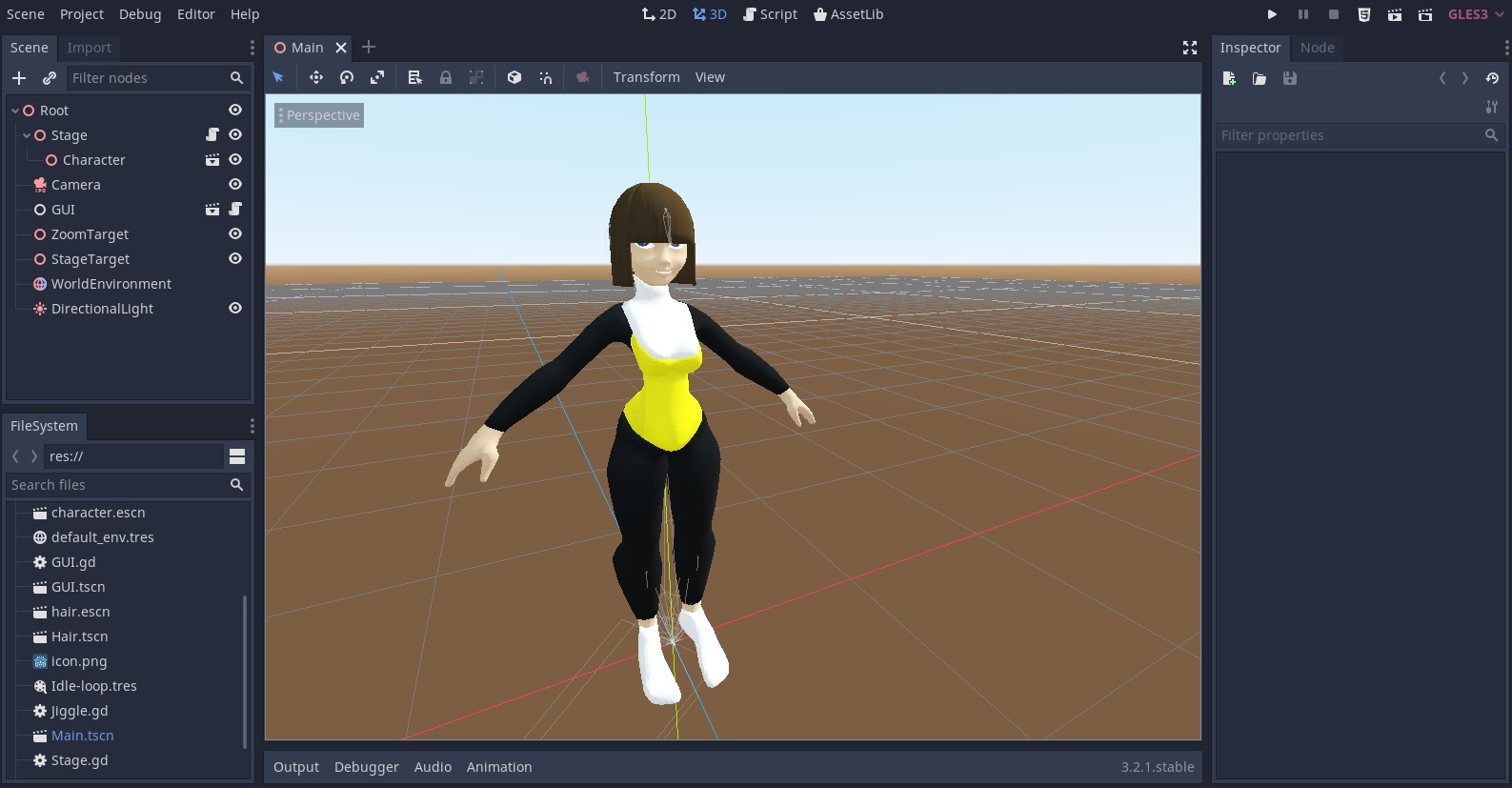Image resolution: width=1512 pixels, height=788 pixels.
Task: Open the Animation bottom panel
Action: click(499, 767)
